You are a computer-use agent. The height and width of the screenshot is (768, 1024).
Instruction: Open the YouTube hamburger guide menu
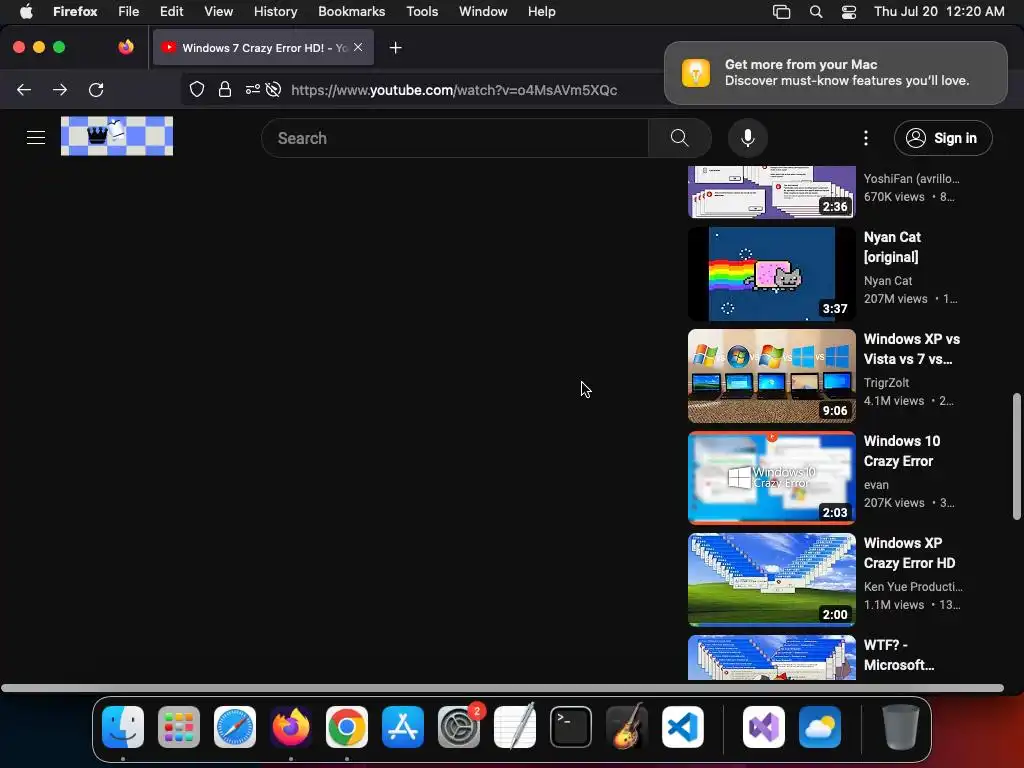pyautogui.click(x=36, y=138)
